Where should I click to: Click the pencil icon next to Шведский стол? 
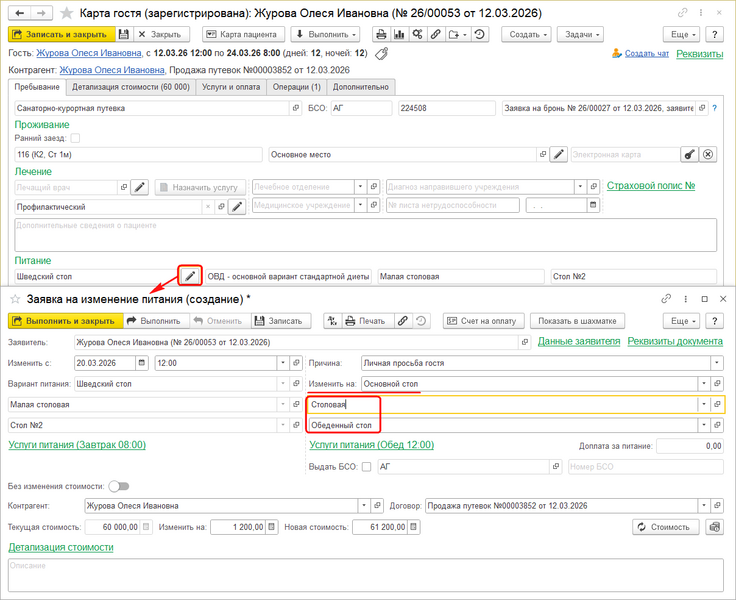[190, 276]
